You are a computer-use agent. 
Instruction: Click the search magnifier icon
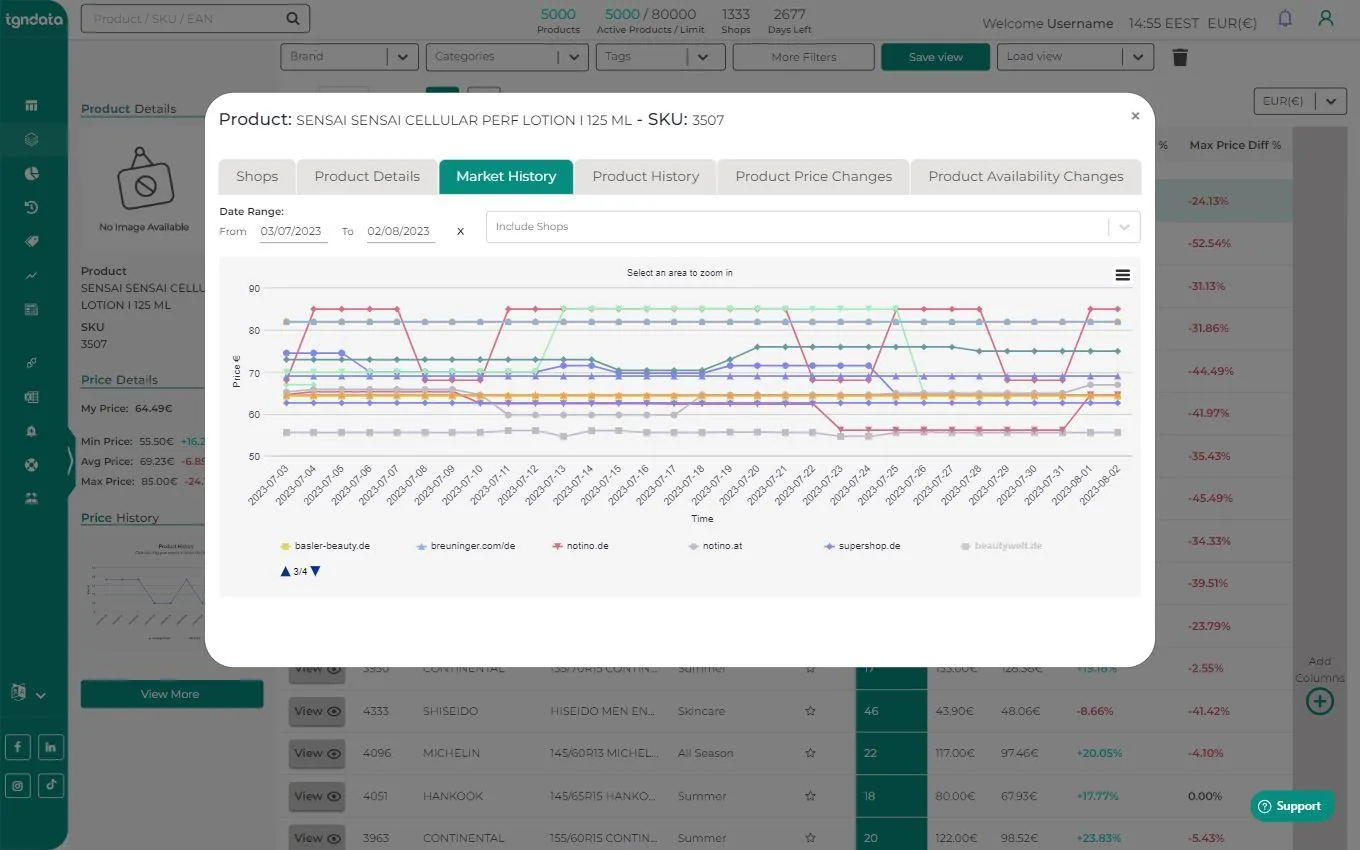click(292, 18)
